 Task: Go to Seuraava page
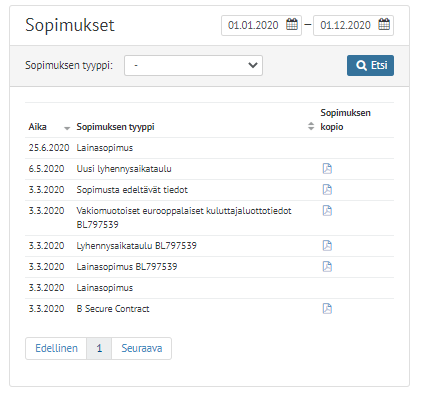142,348
